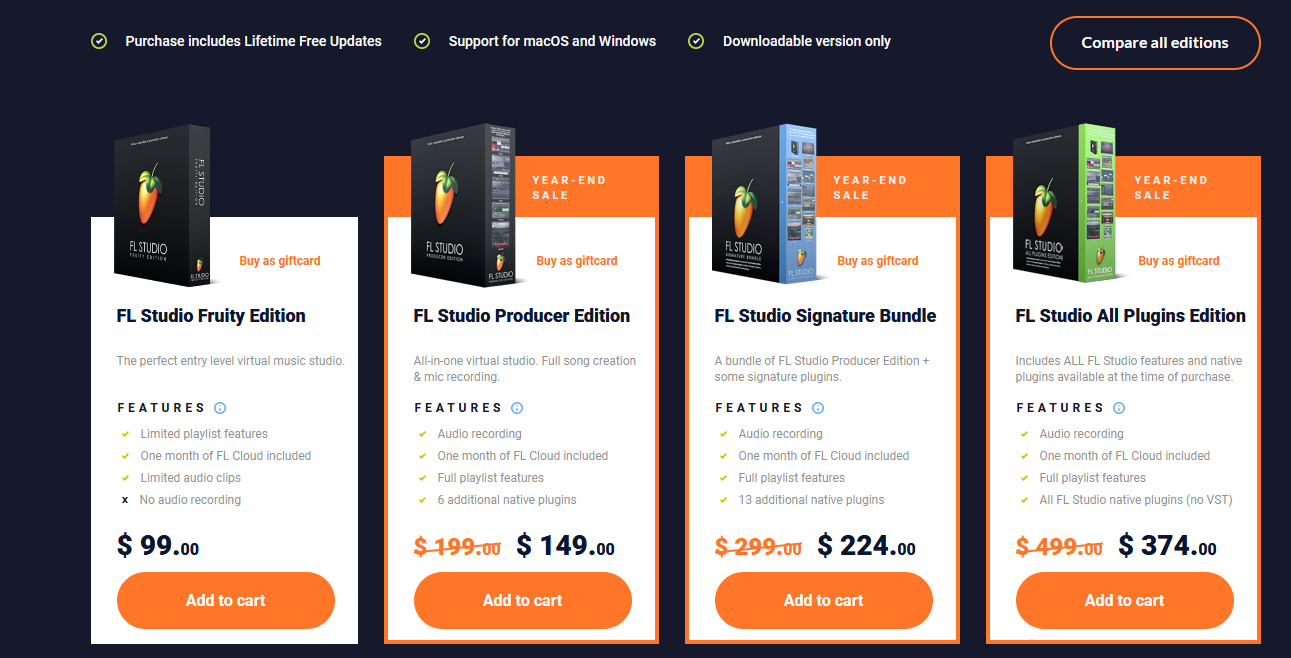
Task: Buy Producer Edition as giftcard
Action: (577, 261)
